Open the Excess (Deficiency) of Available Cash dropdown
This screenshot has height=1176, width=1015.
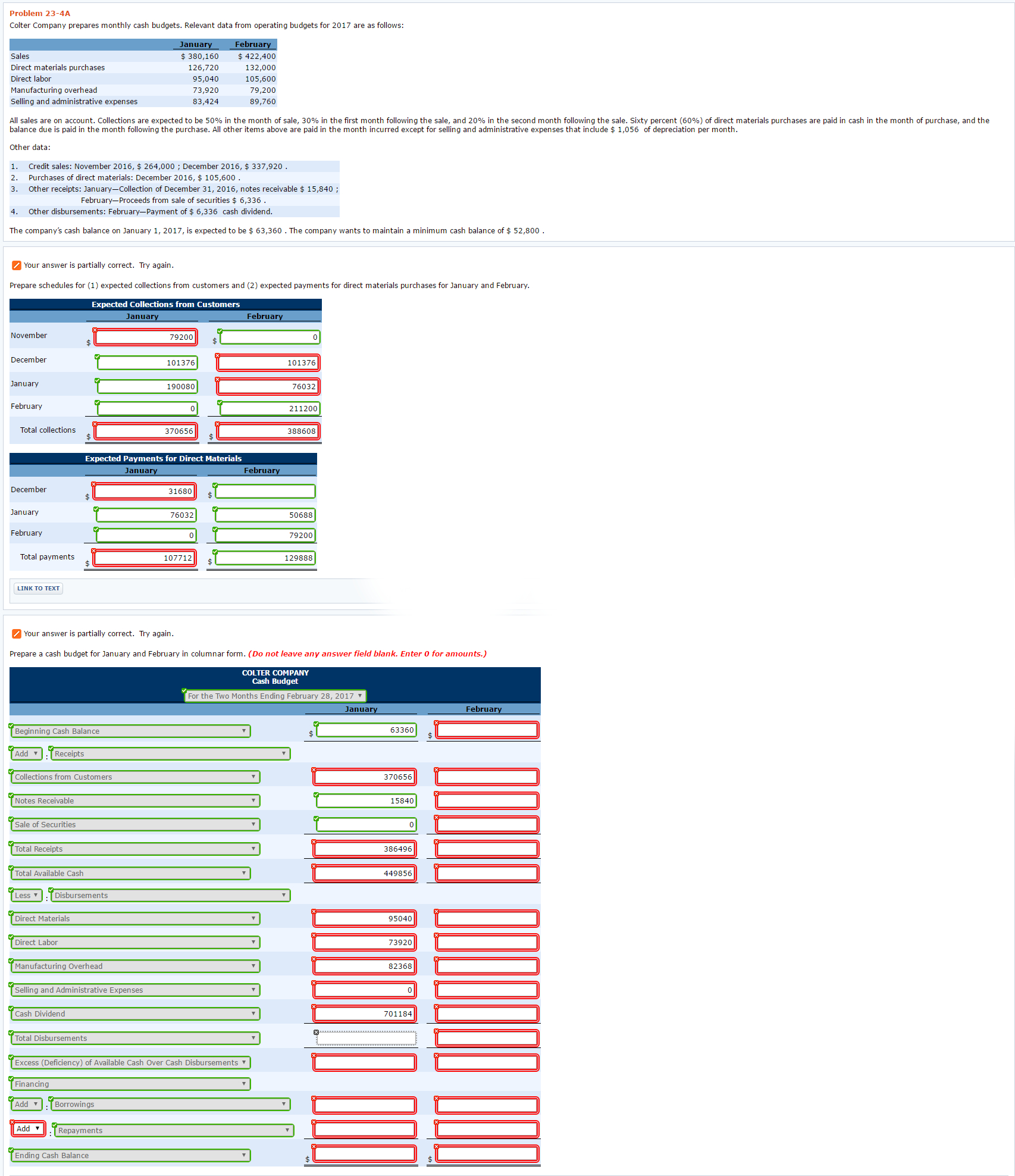tap(130, 1062)
